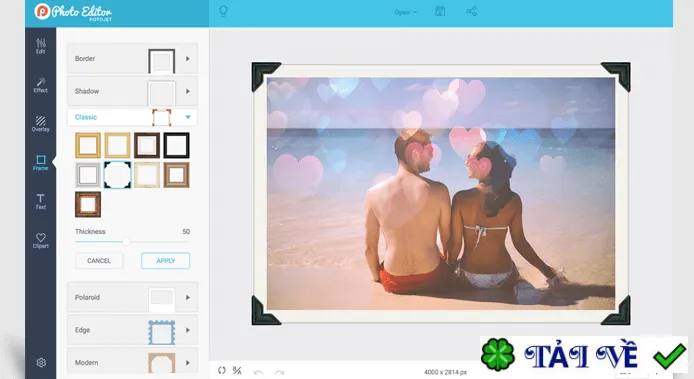Viewport: 694px width, 379px height.
Task: Expand the Shadow frame category
Action: pyautogui.click(x=132, y=91)
